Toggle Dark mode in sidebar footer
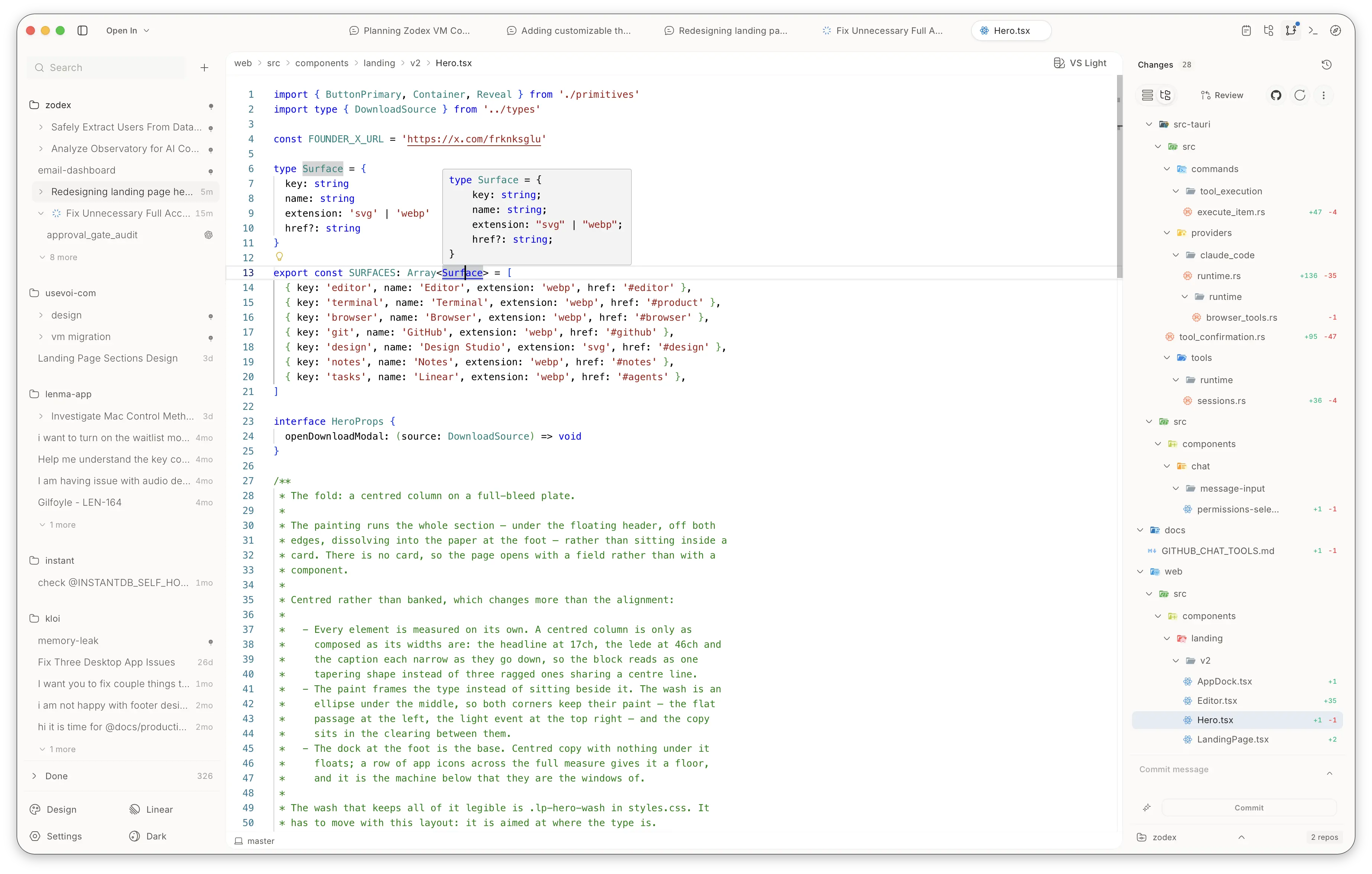The height and width of the screenshot is (874, 1372). pyautogui.click(x=148, y=836)
